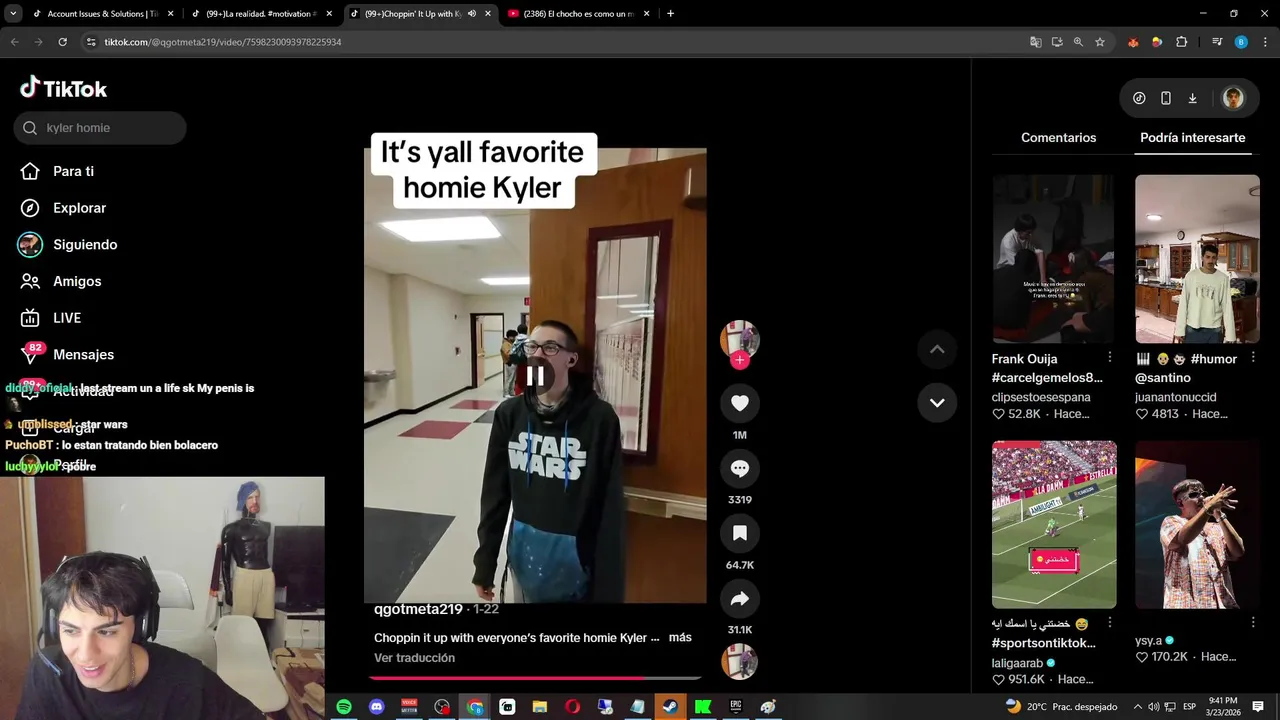
Task: Click the search field with 'kyler homie'
Action: pyautogui.click(x=100, y=128)
